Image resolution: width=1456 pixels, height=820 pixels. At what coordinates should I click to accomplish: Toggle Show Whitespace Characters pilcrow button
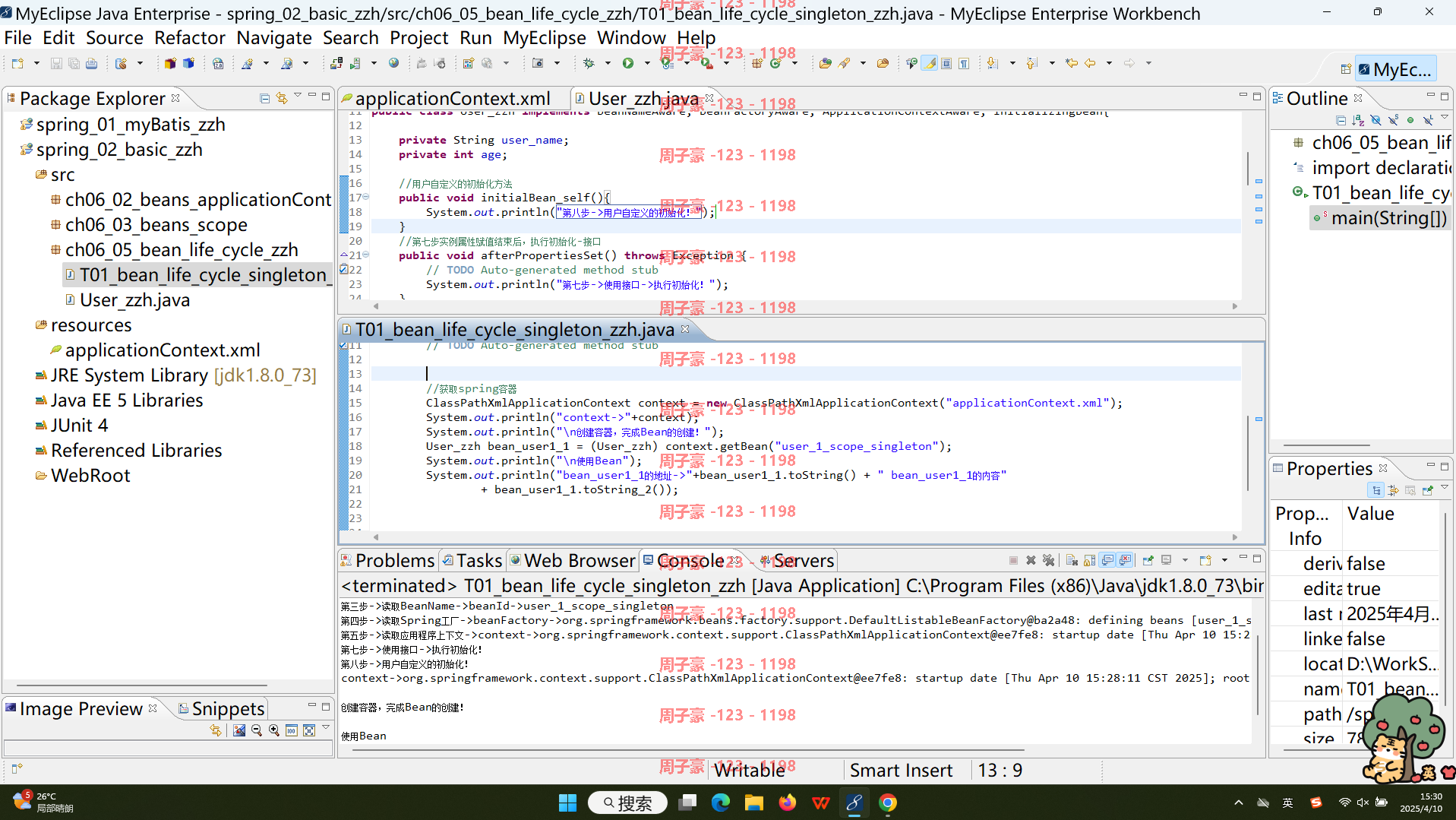(x=964, y=64)
